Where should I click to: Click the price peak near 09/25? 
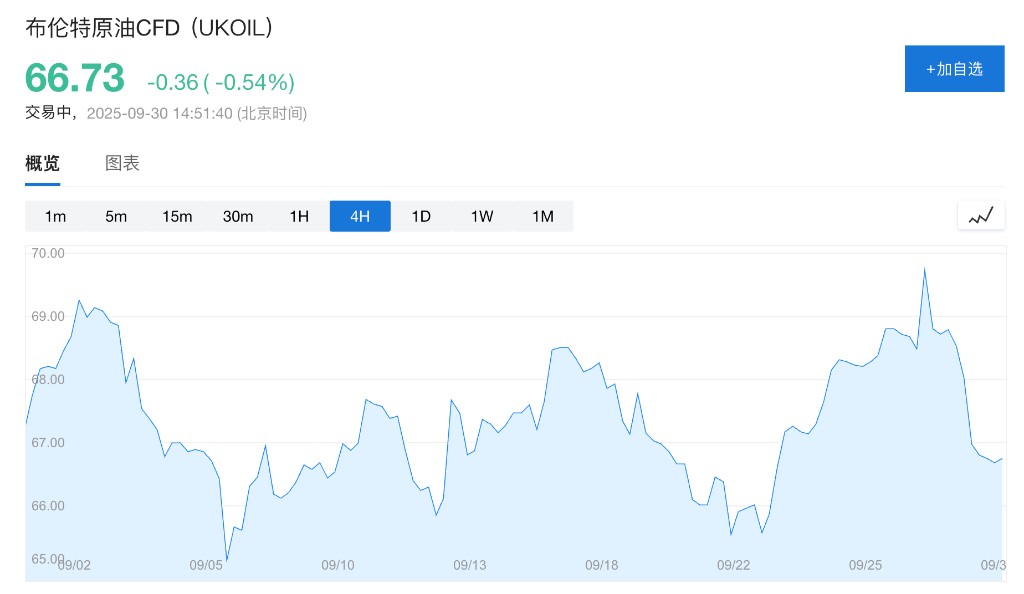coord(924,268)
